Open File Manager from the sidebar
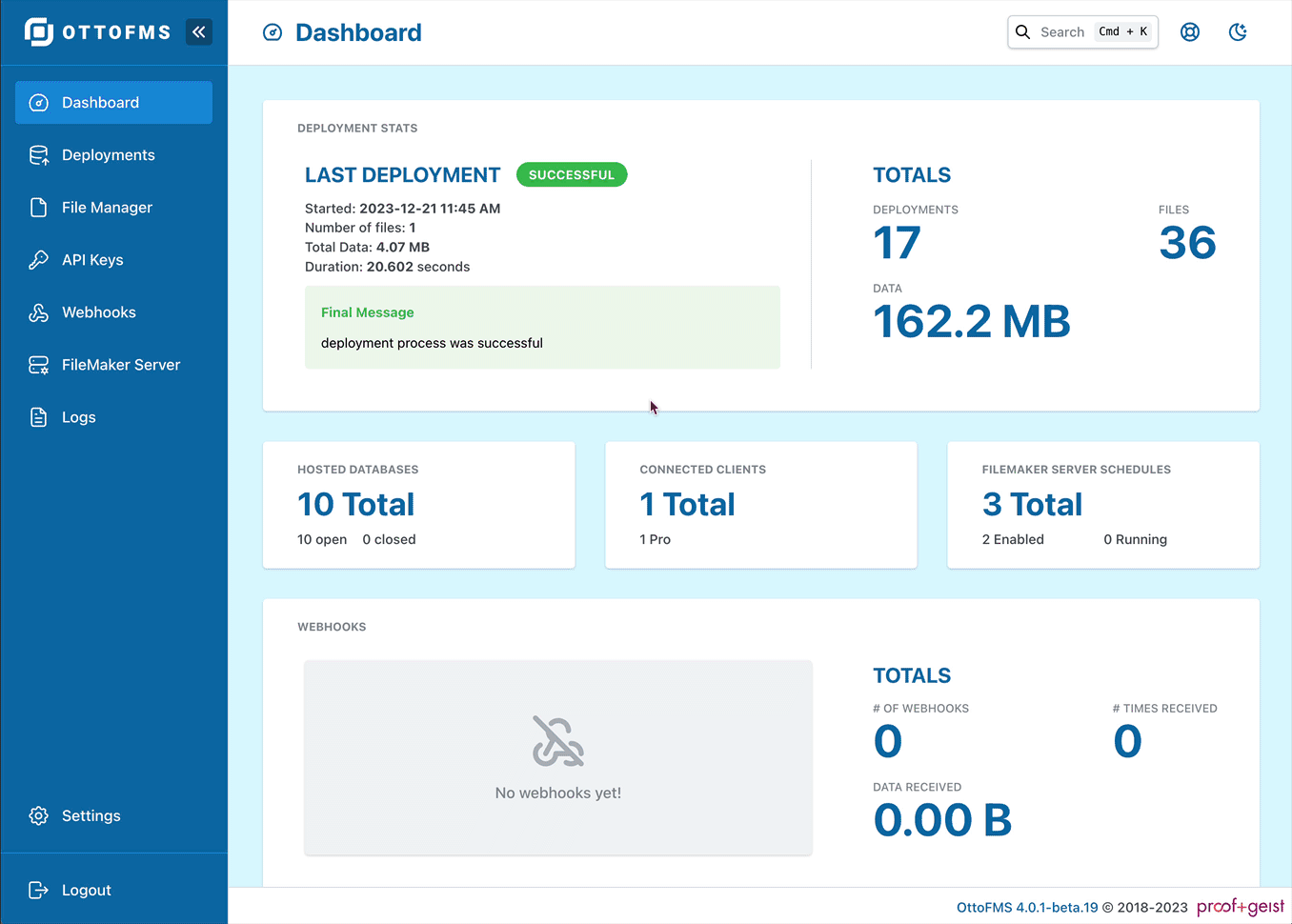 [113, 208]
